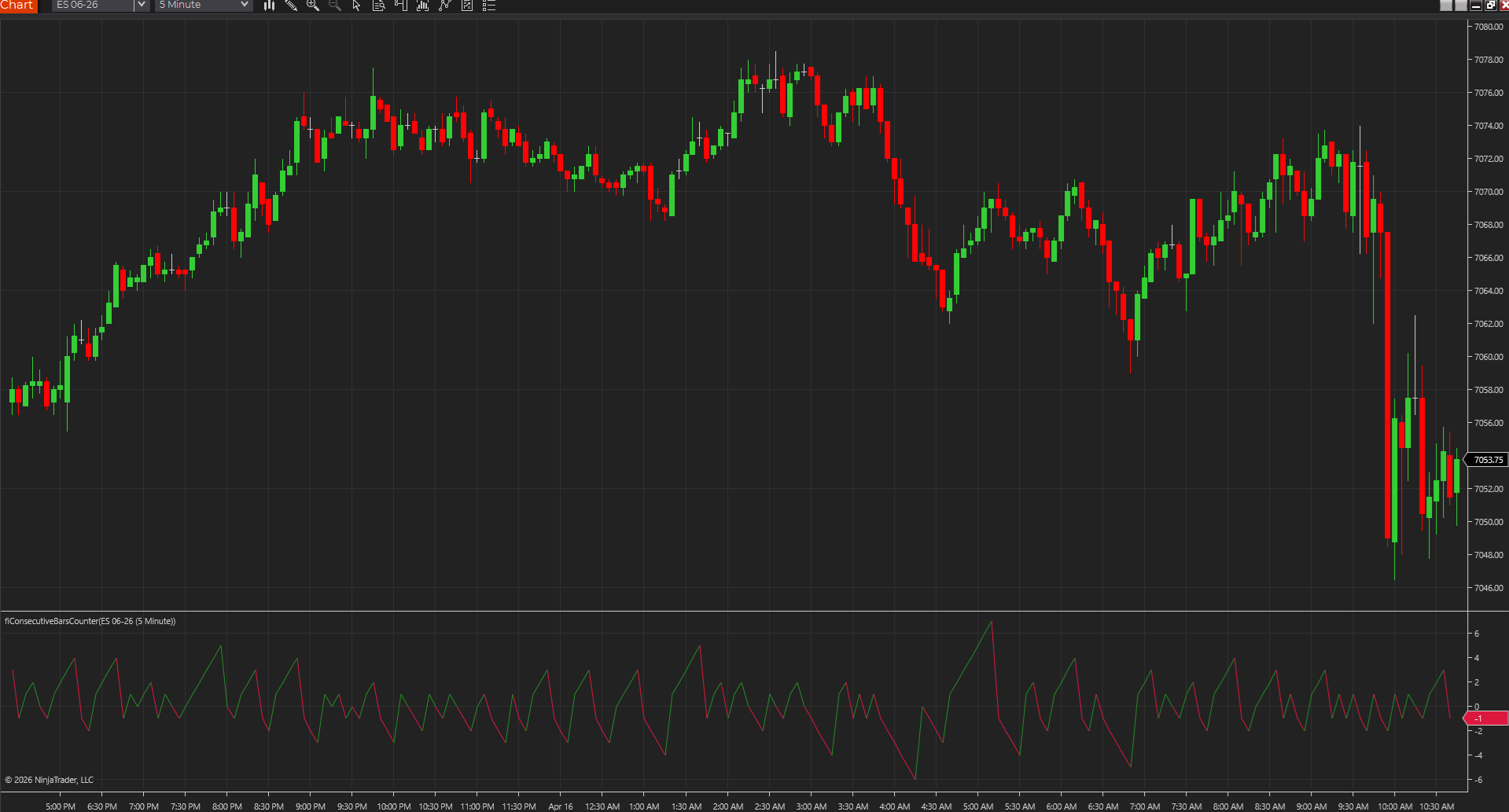Viewport: 1509px width, 812px height.
Task: Select the Zoom In magnifier tool
Action: click(313, 6)
